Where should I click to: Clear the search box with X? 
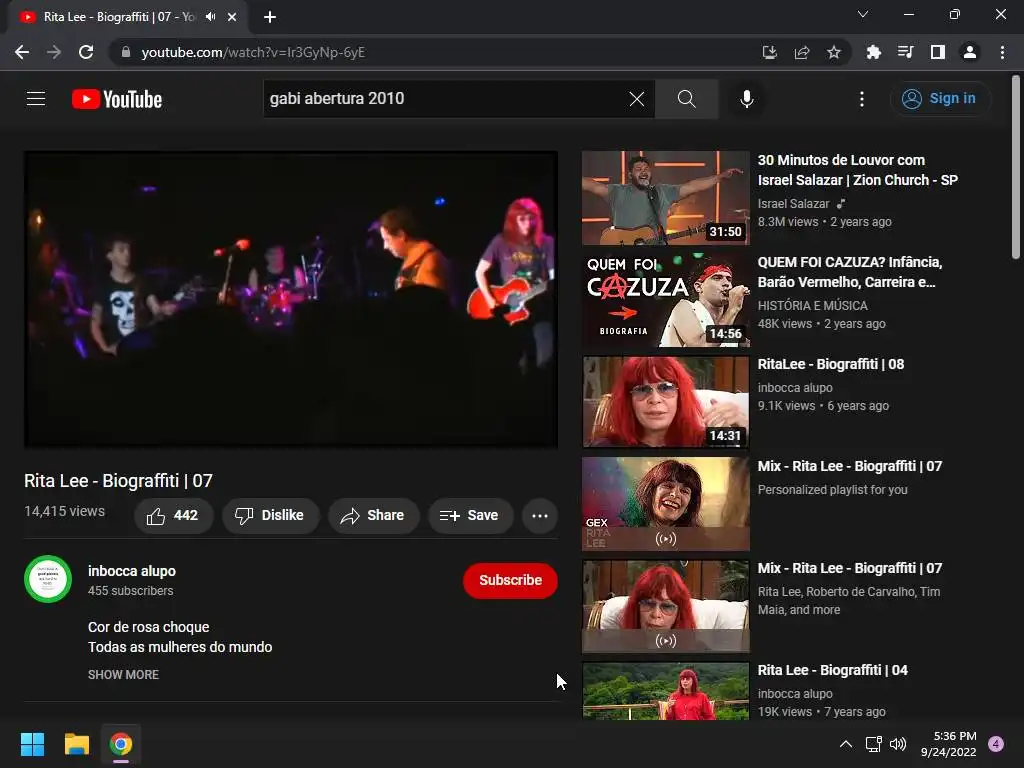pos(637,99)
